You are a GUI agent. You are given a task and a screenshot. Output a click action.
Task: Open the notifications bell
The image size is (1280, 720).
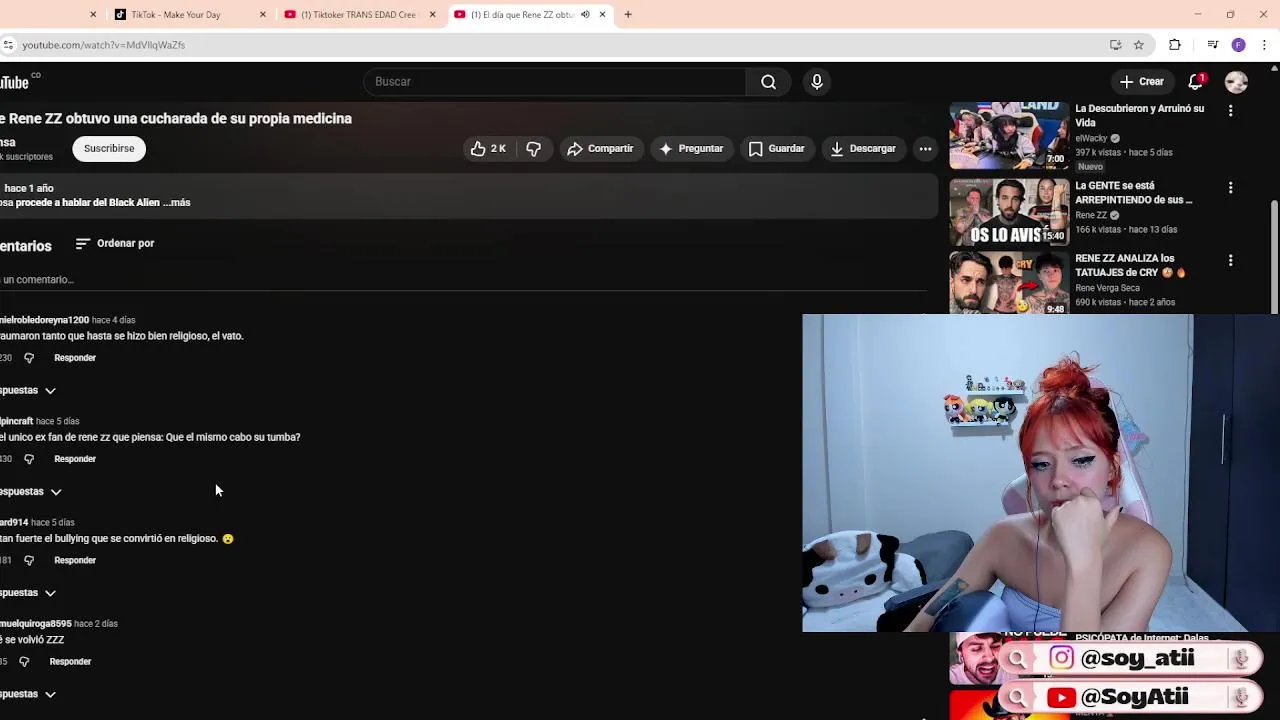(1195, 82)
